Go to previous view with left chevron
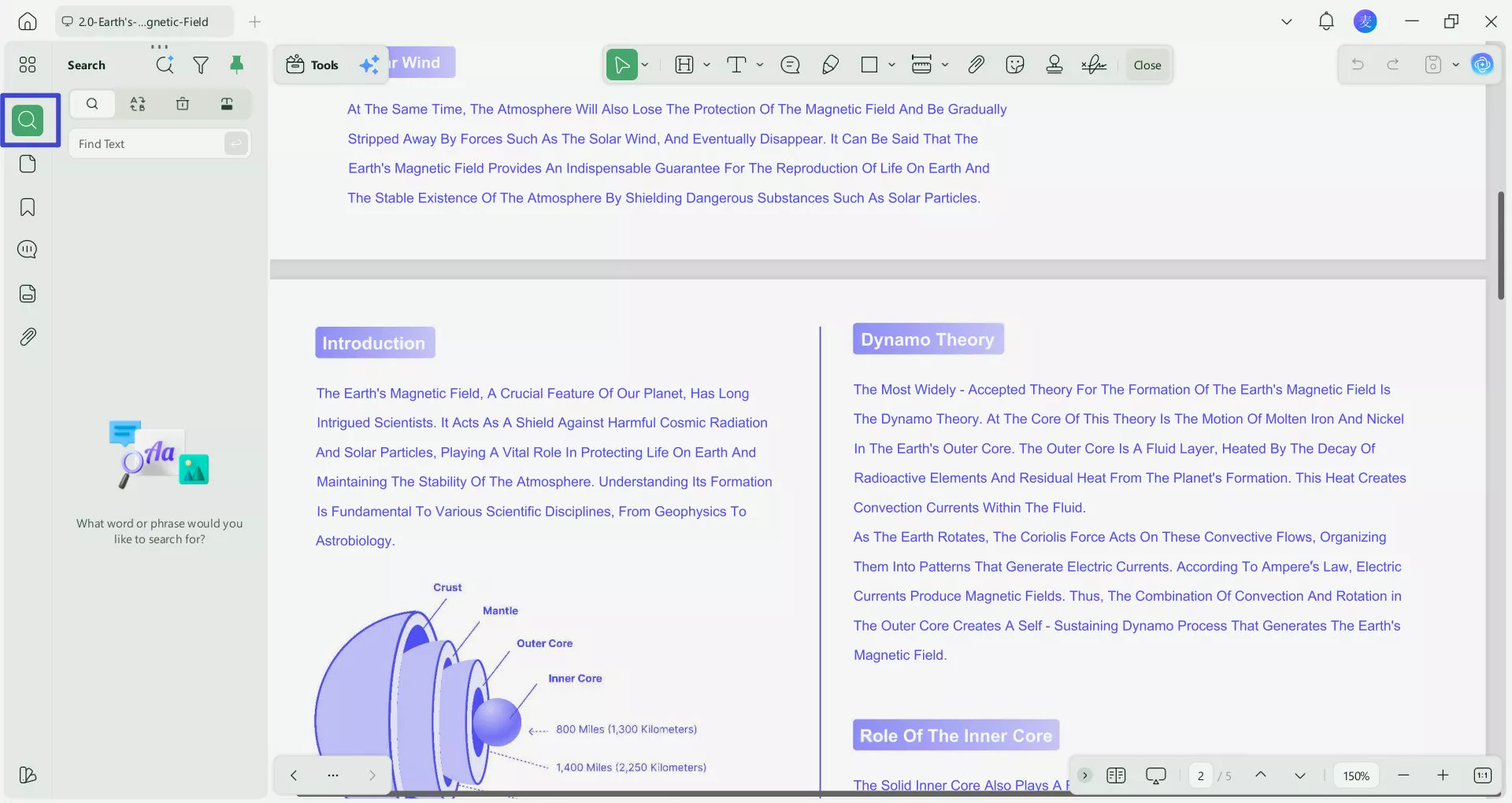1512x803 pixels. click(294, 775)
